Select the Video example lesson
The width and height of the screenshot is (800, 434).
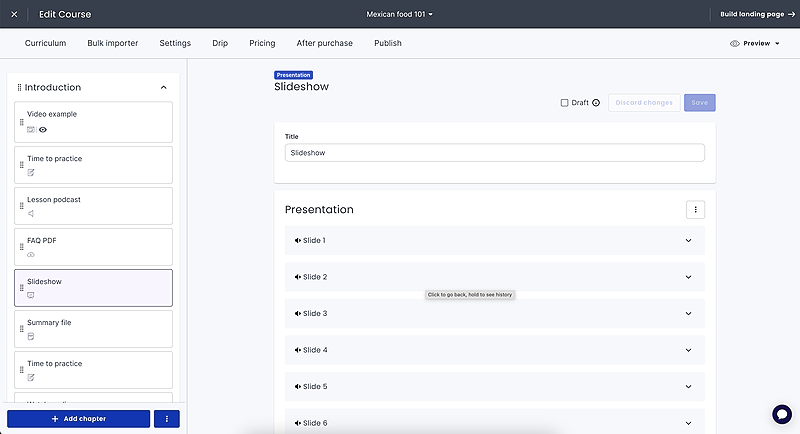[x=93, y=122]
